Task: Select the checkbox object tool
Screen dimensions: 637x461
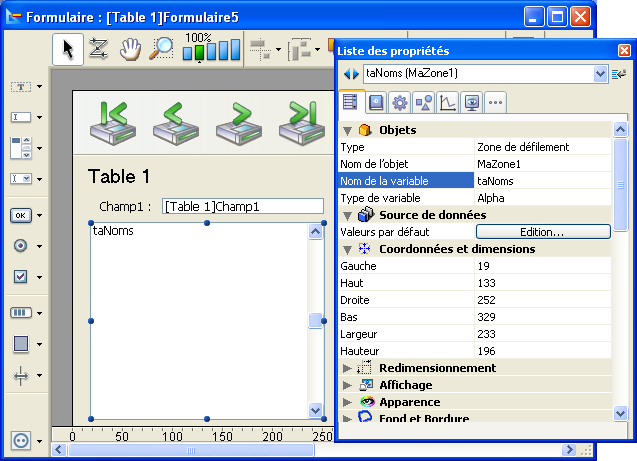Action: tap(20, 276)
